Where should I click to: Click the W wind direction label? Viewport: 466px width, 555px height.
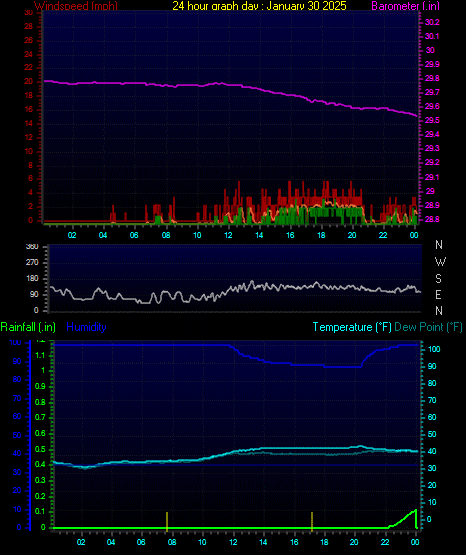(440, 262)
